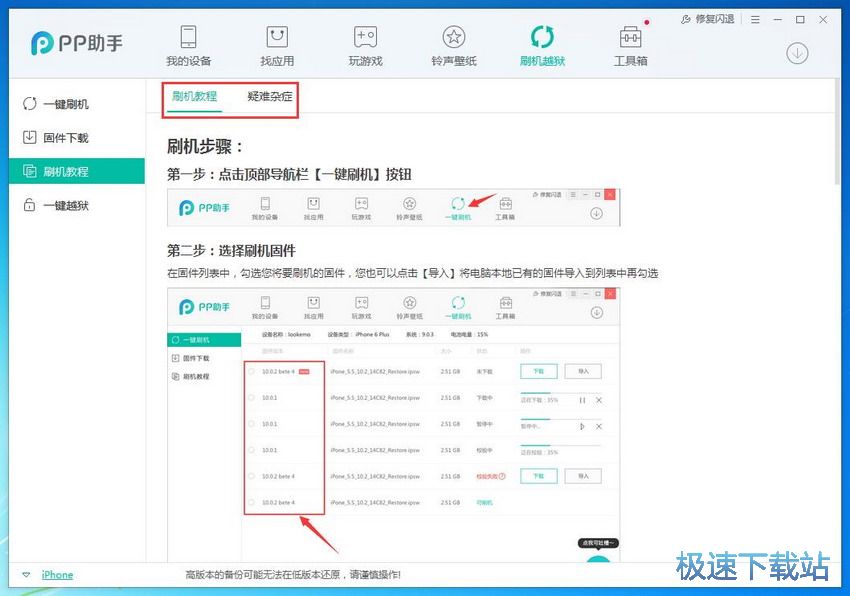
Task: Open 固件下载 in the sidebar
Action: tap(77, 138)
